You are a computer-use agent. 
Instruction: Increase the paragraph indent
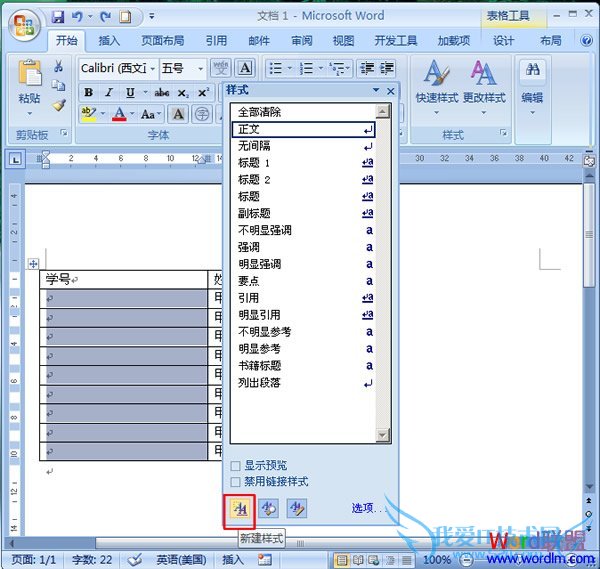[386, 68]
